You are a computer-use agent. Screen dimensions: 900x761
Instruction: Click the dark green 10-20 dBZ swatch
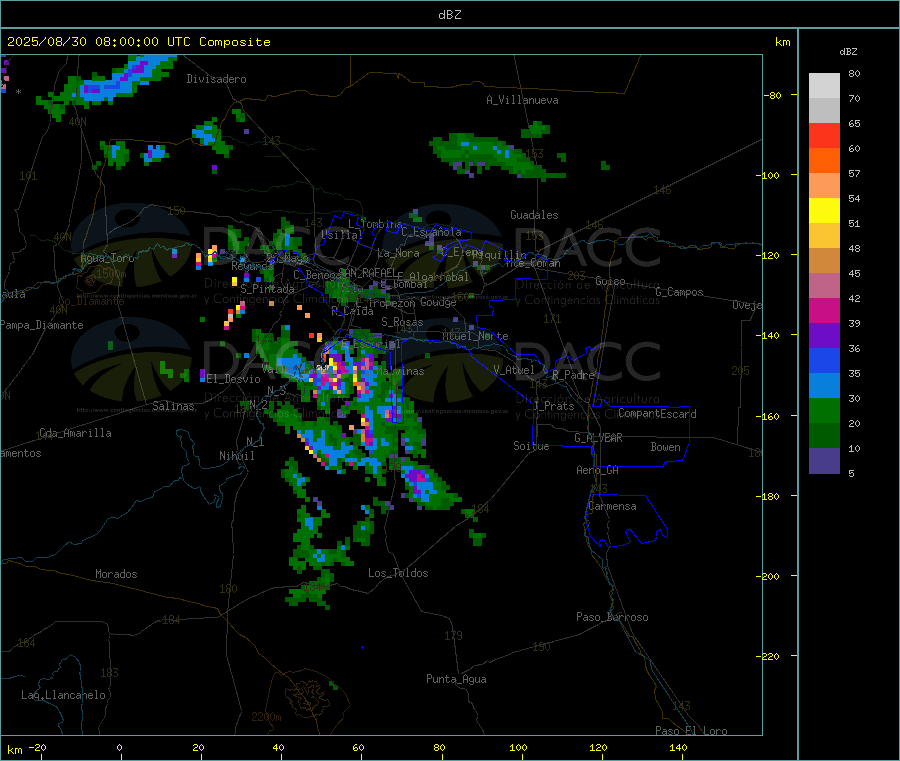coord(824,436)
